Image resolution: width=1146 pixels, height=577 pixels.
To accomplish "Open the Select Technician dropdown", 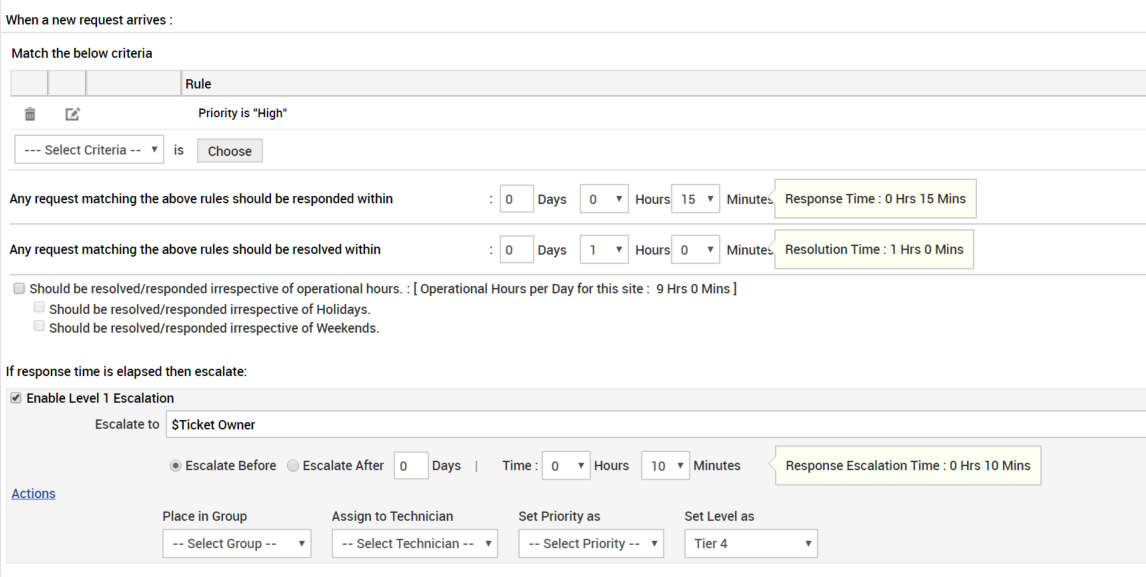I will point(414,544).
